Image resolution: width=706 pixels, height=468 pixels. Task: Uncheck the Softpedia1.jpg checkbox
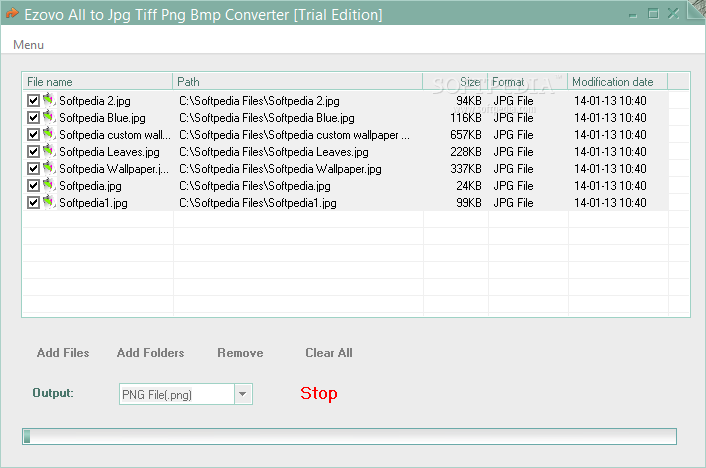click(33, 203)
